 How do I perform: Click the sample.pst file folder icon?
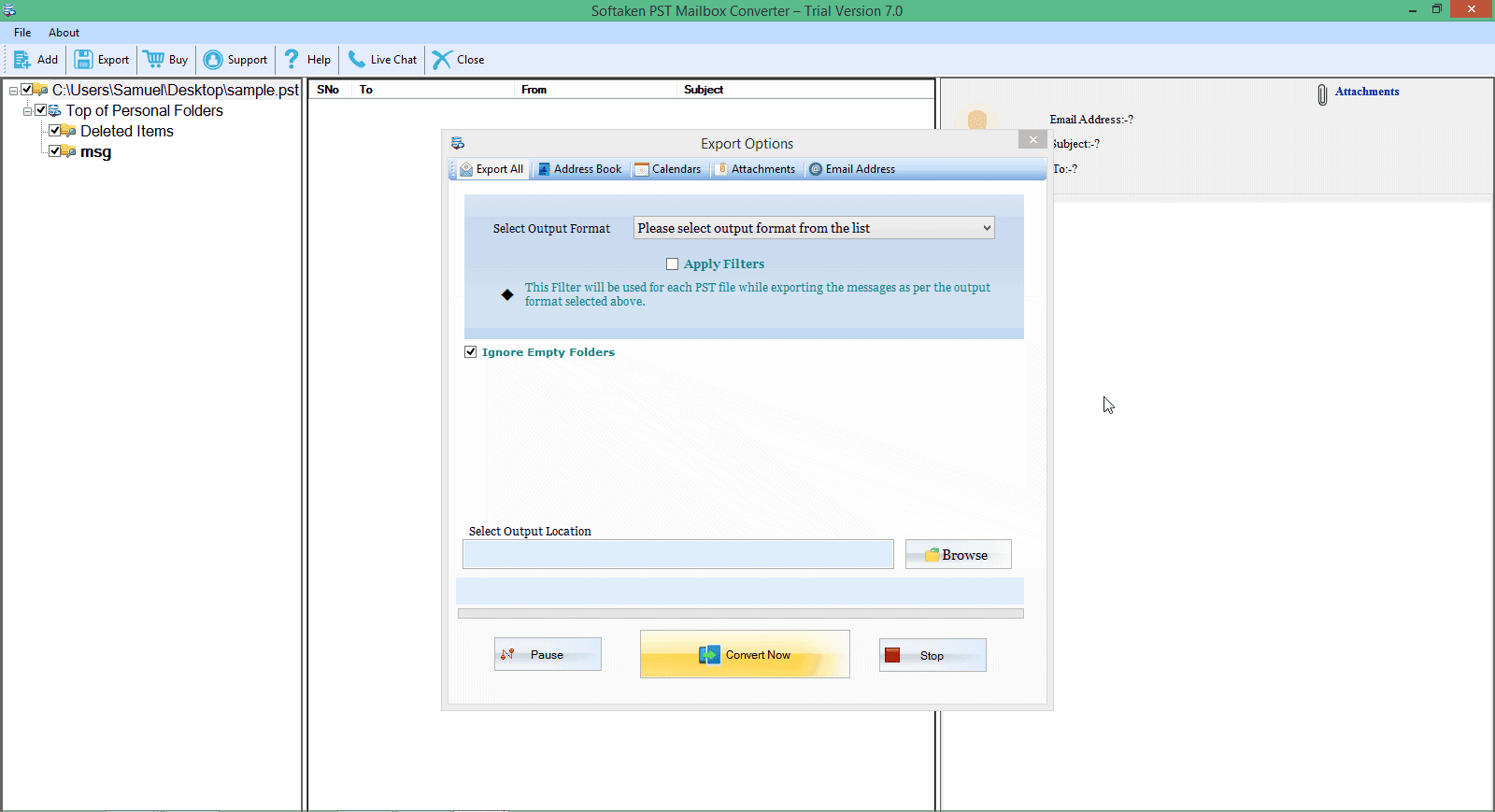41,90
